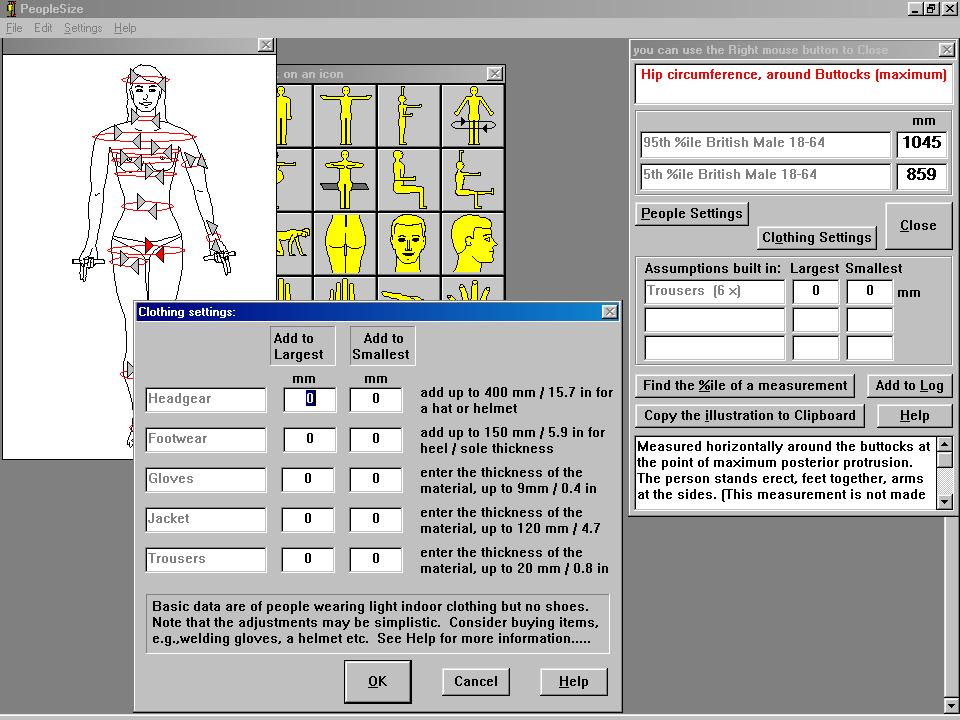Open the Edit menu

point(43,28)
